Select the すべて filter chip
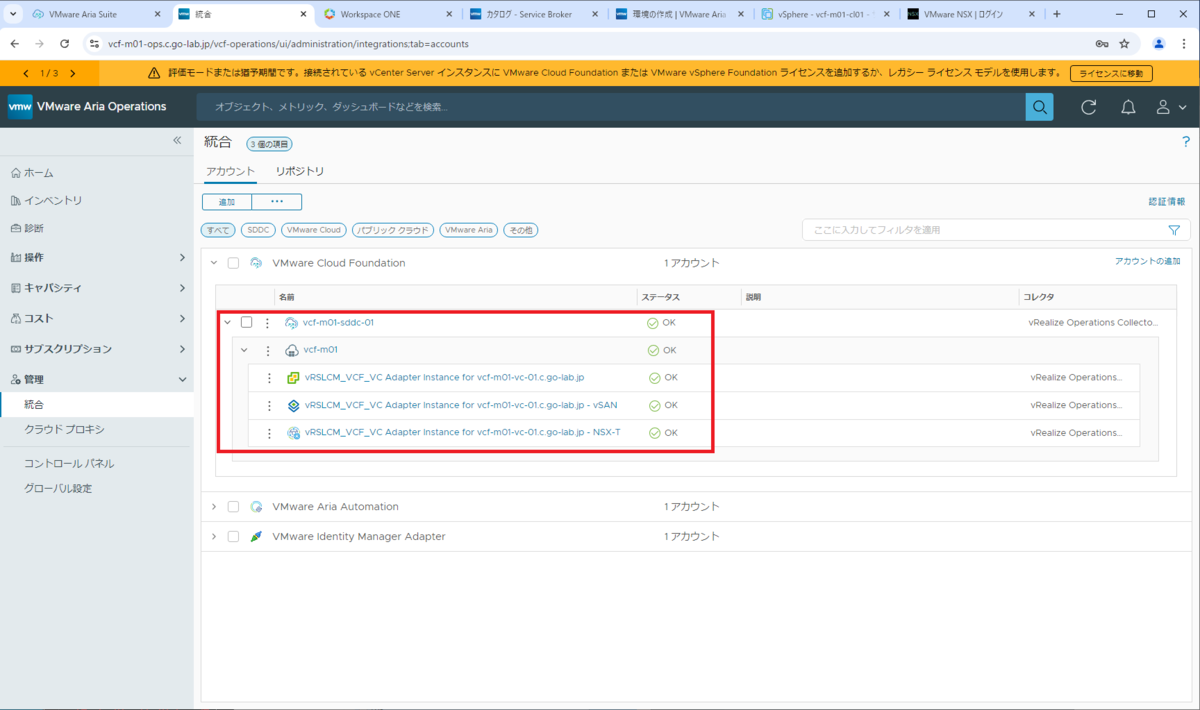 point(218,230)
